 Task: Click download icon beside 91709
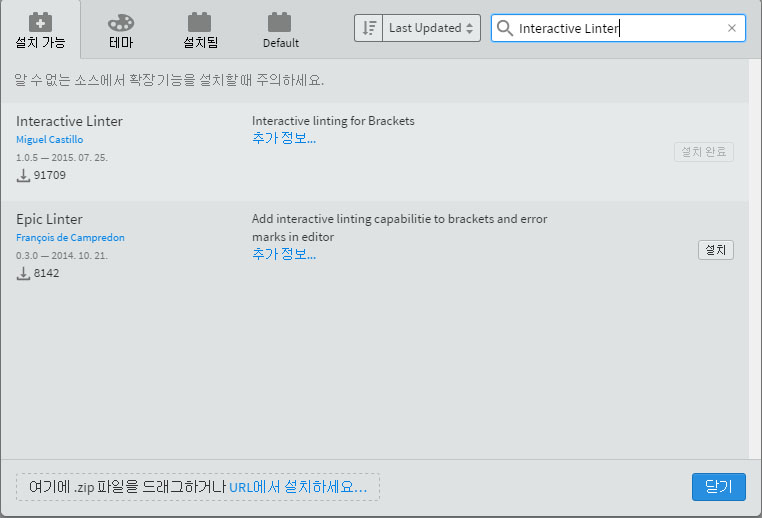23,175
